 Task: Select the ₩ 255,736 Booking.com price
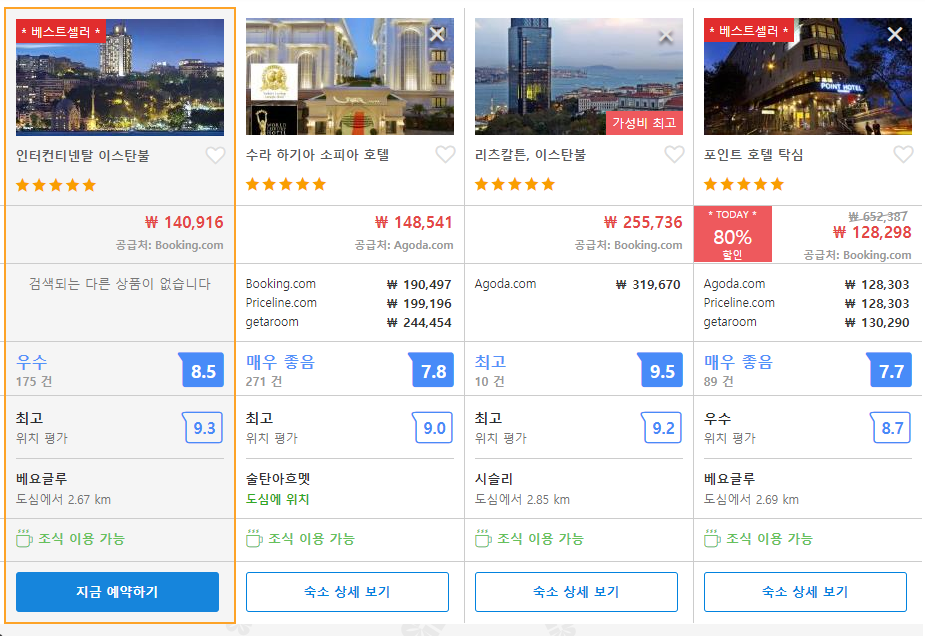[x=642, y=222]
